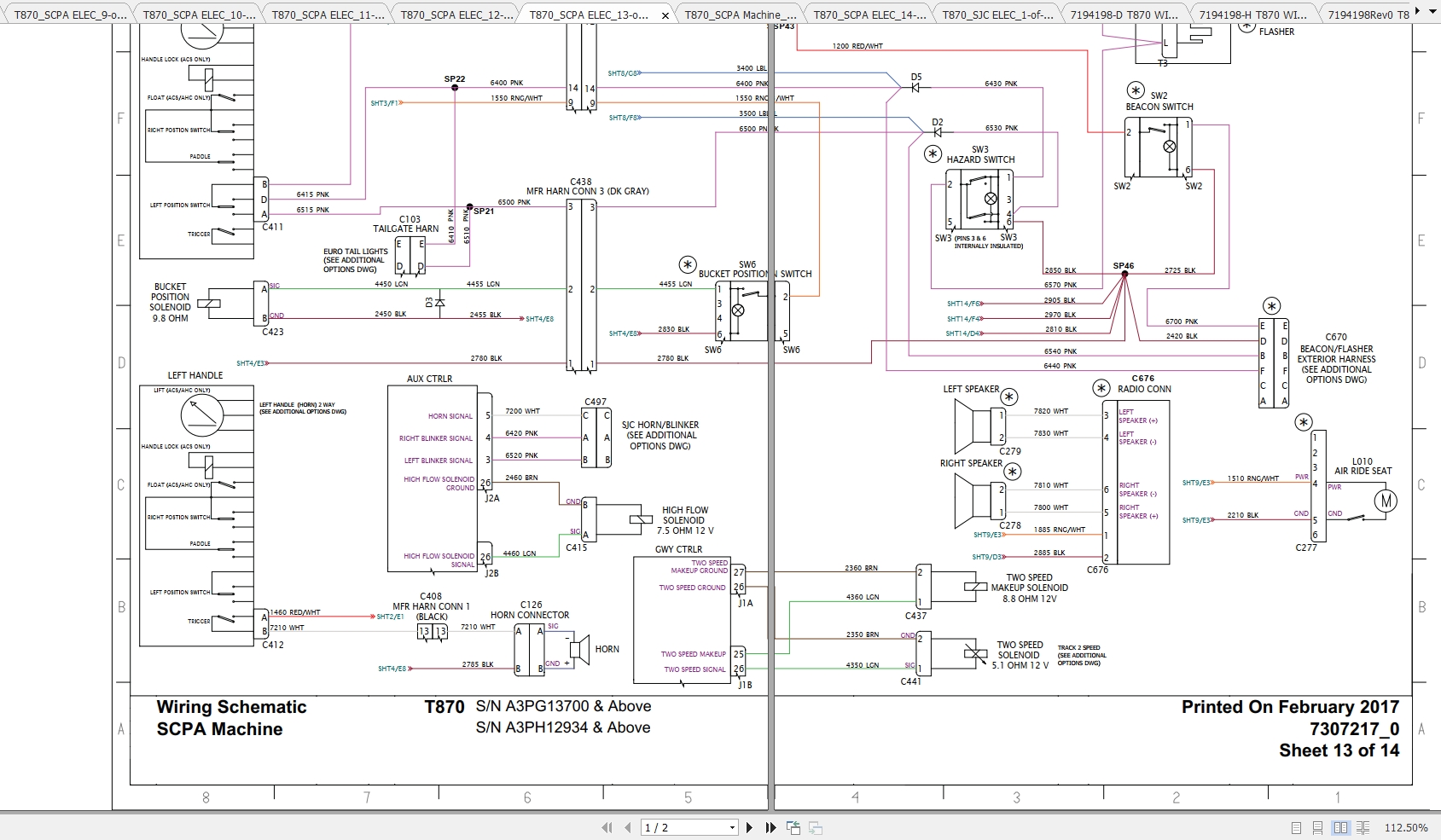Close the T870_SCPA ELEC_13 tab
The width and height of the screenshot is (1441, 840).
665,15
